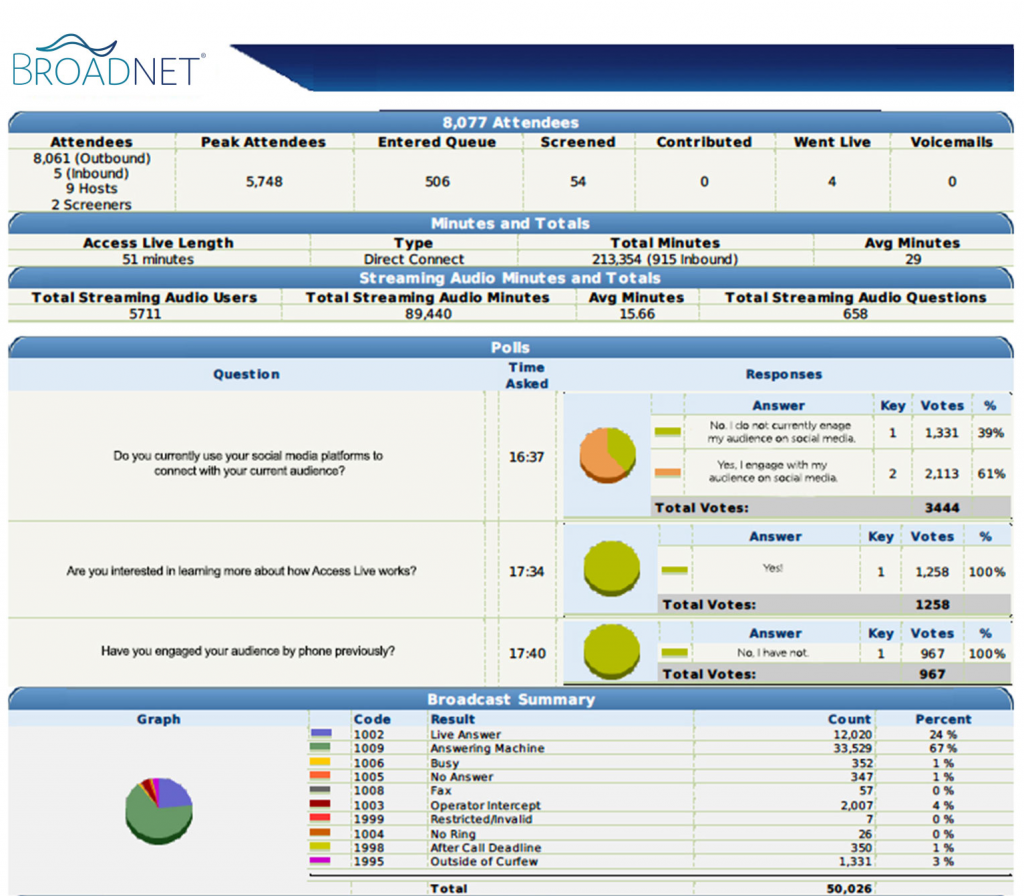Viewport: 1024px width, 896px height.
Task: Click the Operator Intercept color swatch
Action: pyautogui.click(x=321, y=805)
